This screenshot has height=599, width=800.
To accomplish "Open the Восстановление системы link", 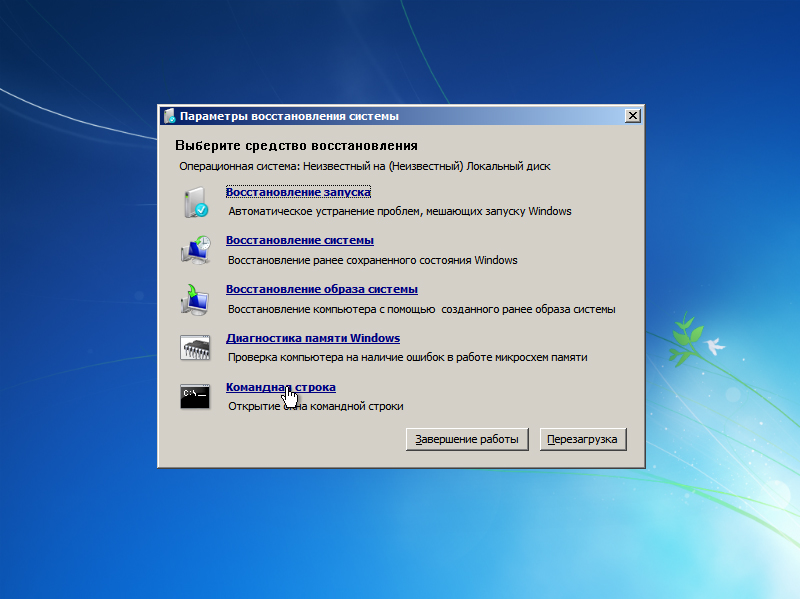I will click(300, 240).
